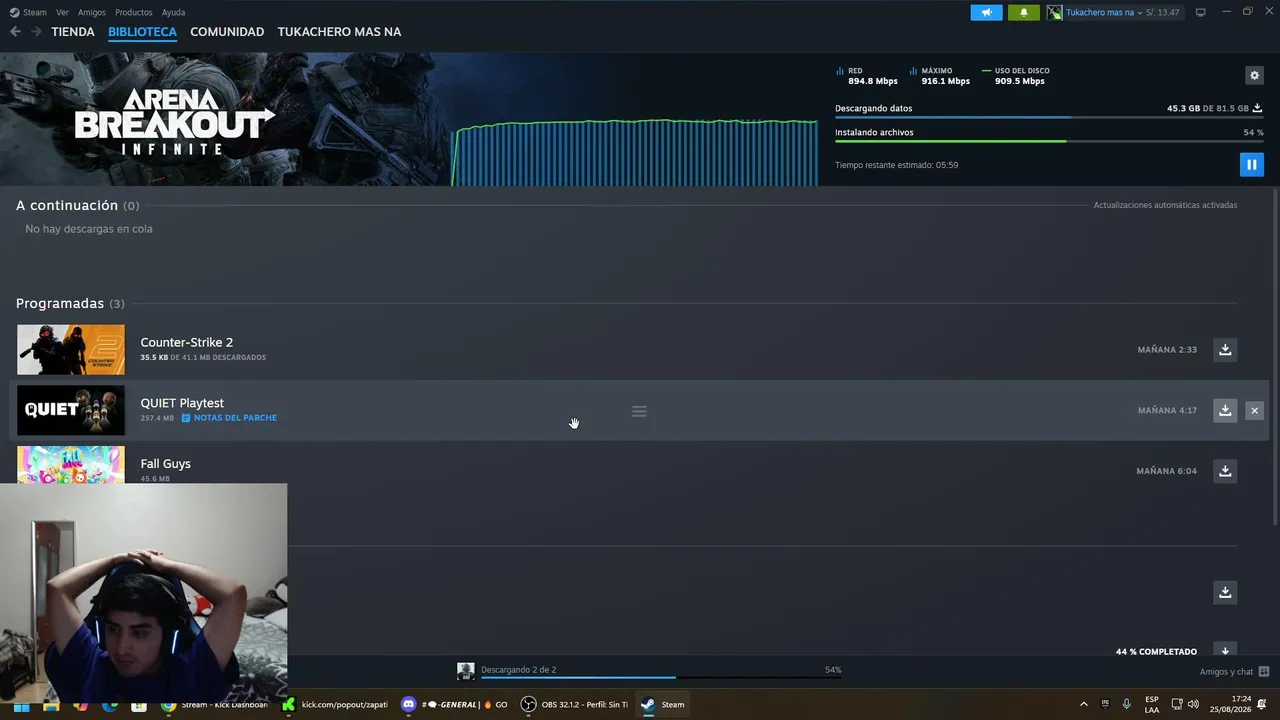The image size is (1280, 720).
Task: Click the MAÑANA 6:04 scheduled time
Action: click(1166, 471)
